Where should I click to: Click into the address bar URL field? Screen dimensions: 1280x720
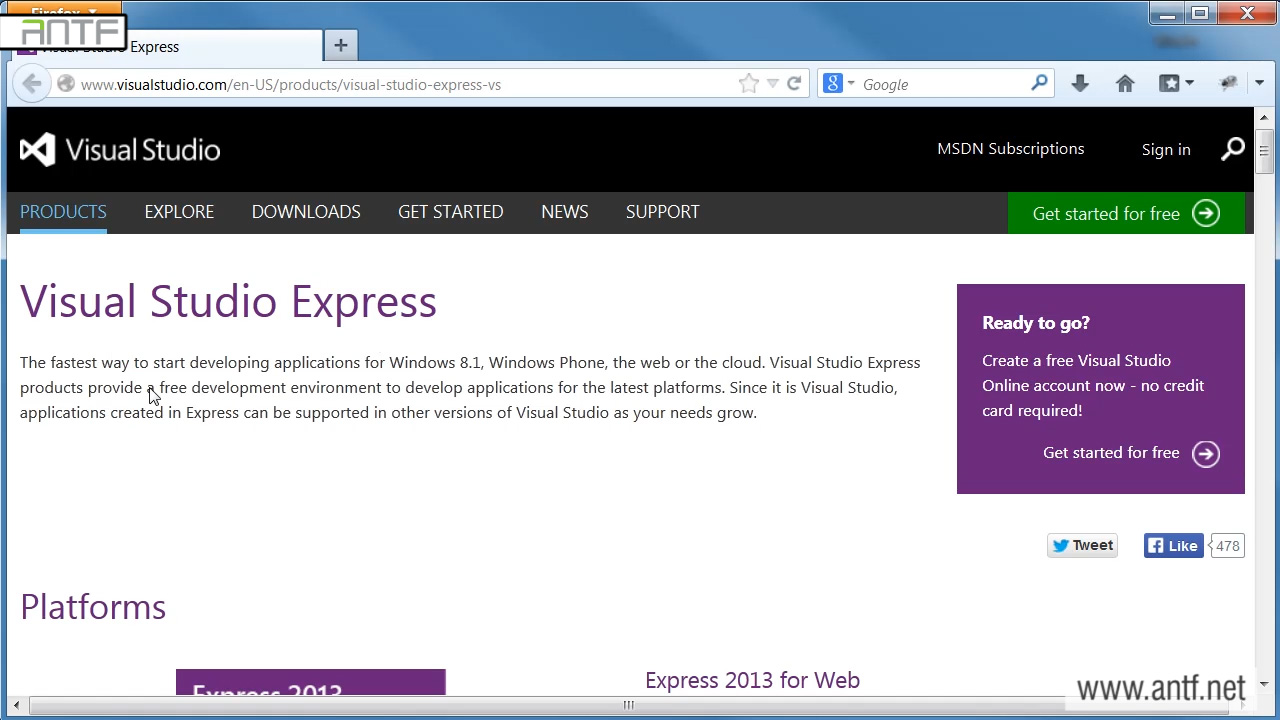pyautogui.click(x=400, y=84)
